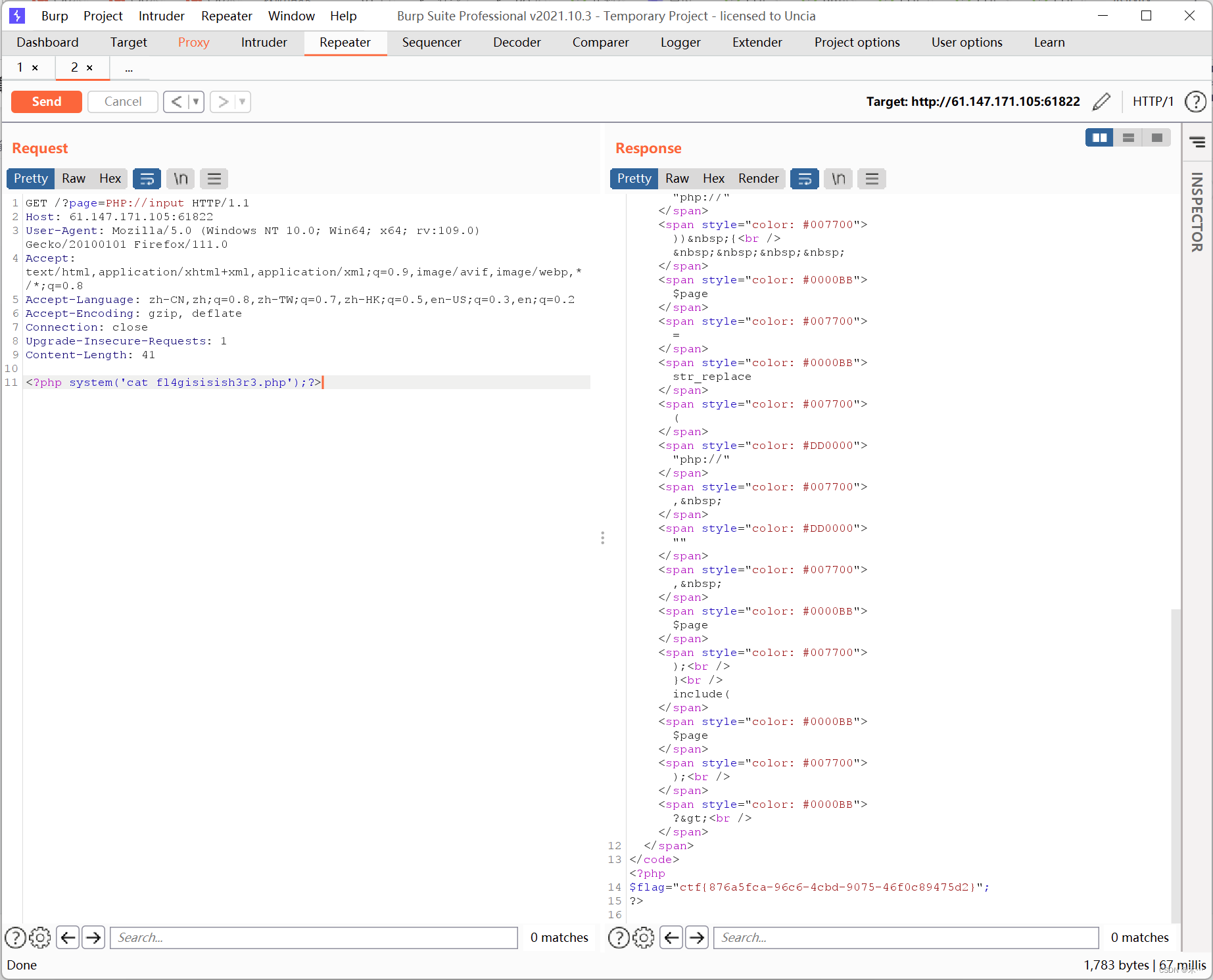Select Raw view in the Request panel
Screen dimensions: 1213x980
point(74,179)
